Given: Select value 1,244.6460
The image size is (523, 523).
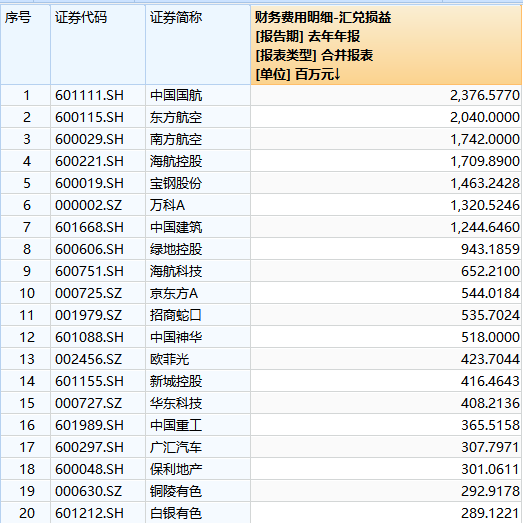Looking at the screenshot, I should pos(485,227).
